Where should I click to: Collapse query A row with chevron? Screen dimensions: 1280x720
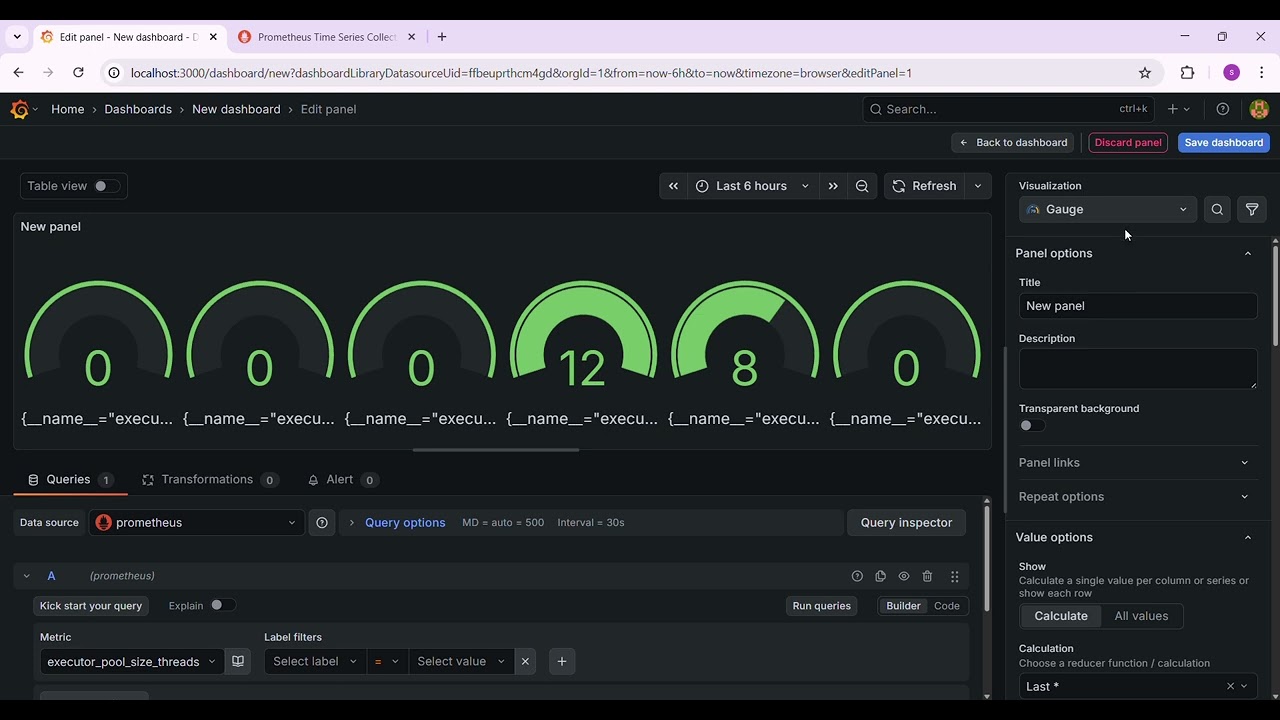click(x=27, y=576)
